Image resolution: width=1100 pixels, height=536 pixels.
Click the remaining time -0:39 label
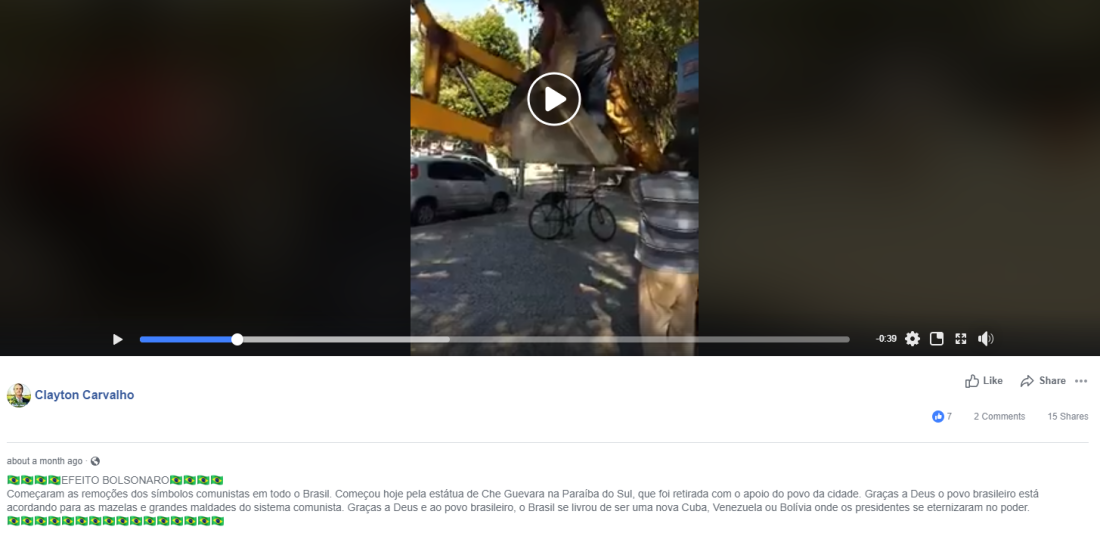[886, 339]
